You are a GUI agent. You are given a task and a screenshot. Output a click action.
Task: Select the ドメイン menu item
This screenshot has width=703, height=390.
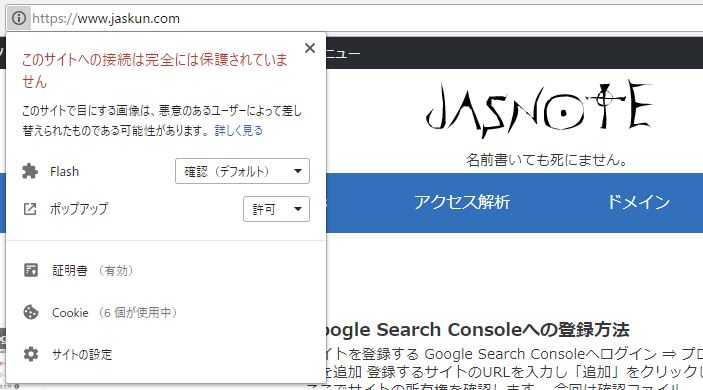638,202
